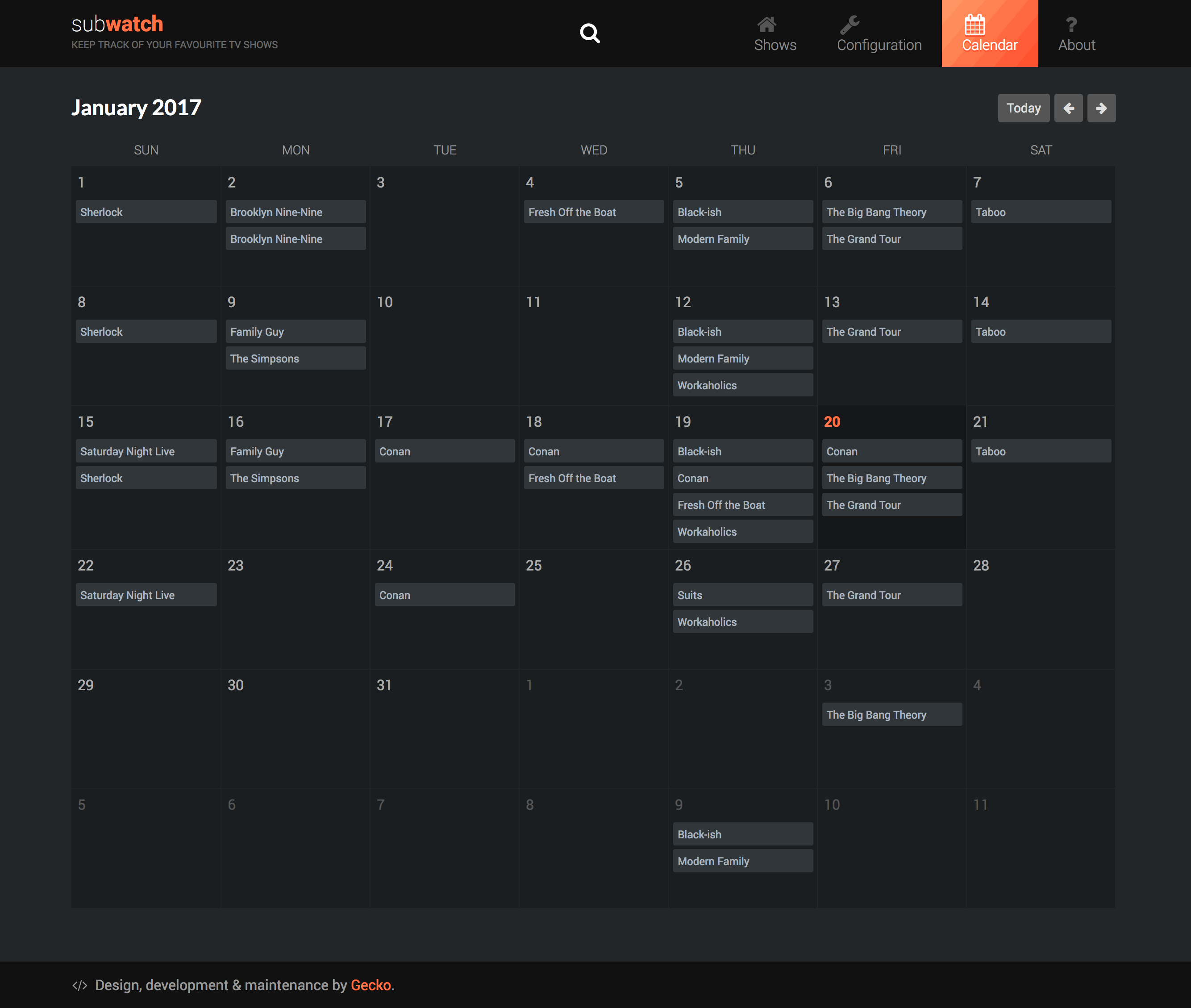Go to previous month arrow
Image resolution: width=1191 pixels, height=1008 pixels.
click(x=1068, y=108)
